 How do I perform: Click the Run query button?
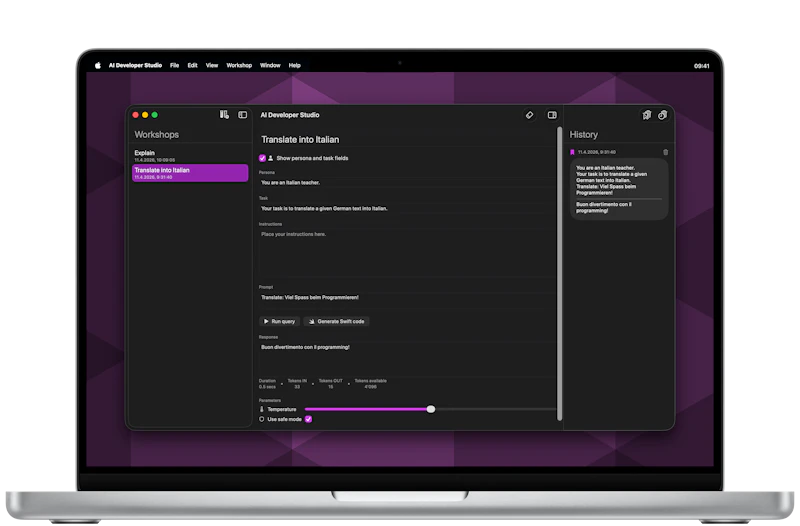tap(279, 321)
